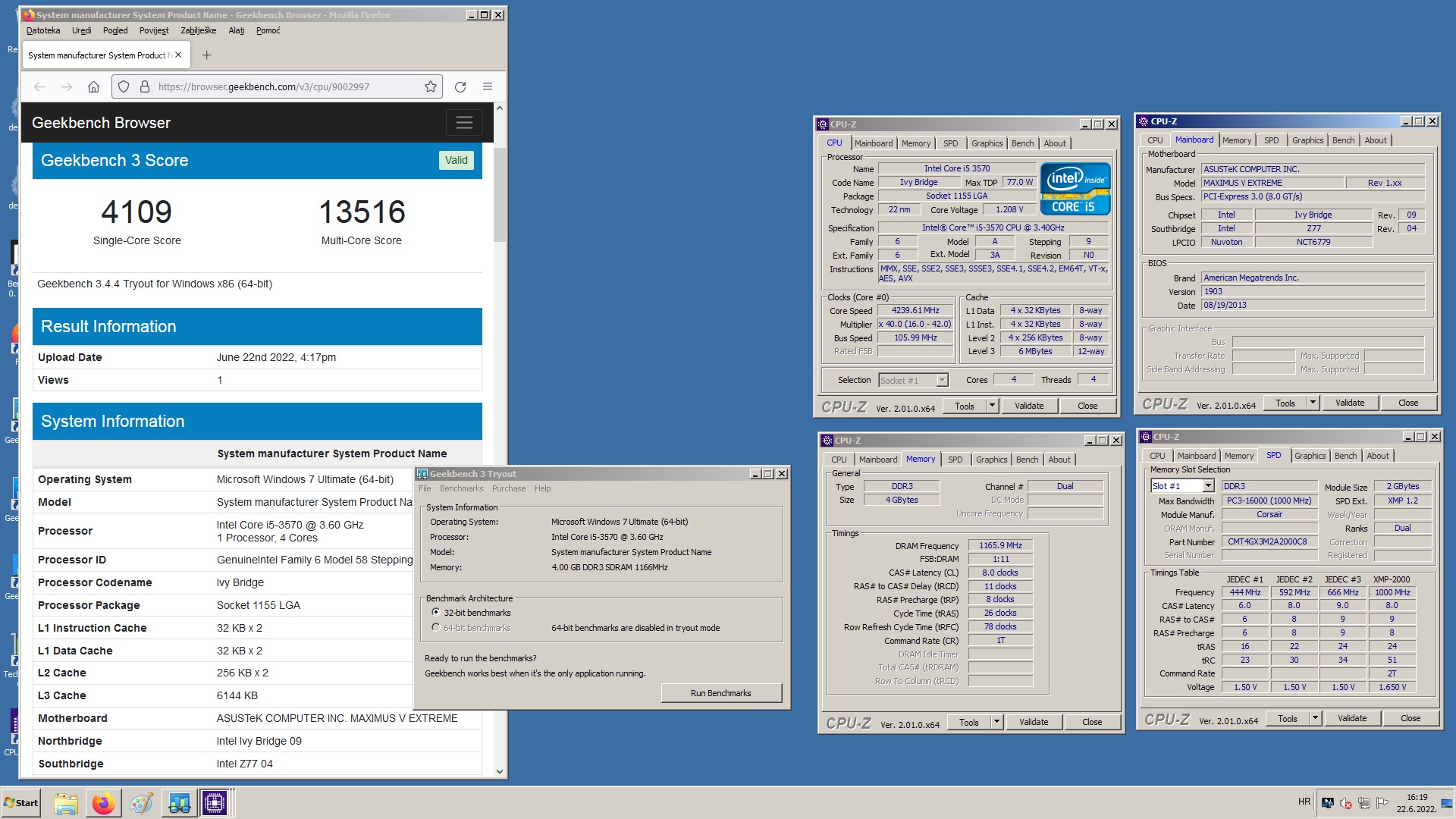Click the network connection tray icon
Screen dimensions: 1456x819
pos(1364,803)
